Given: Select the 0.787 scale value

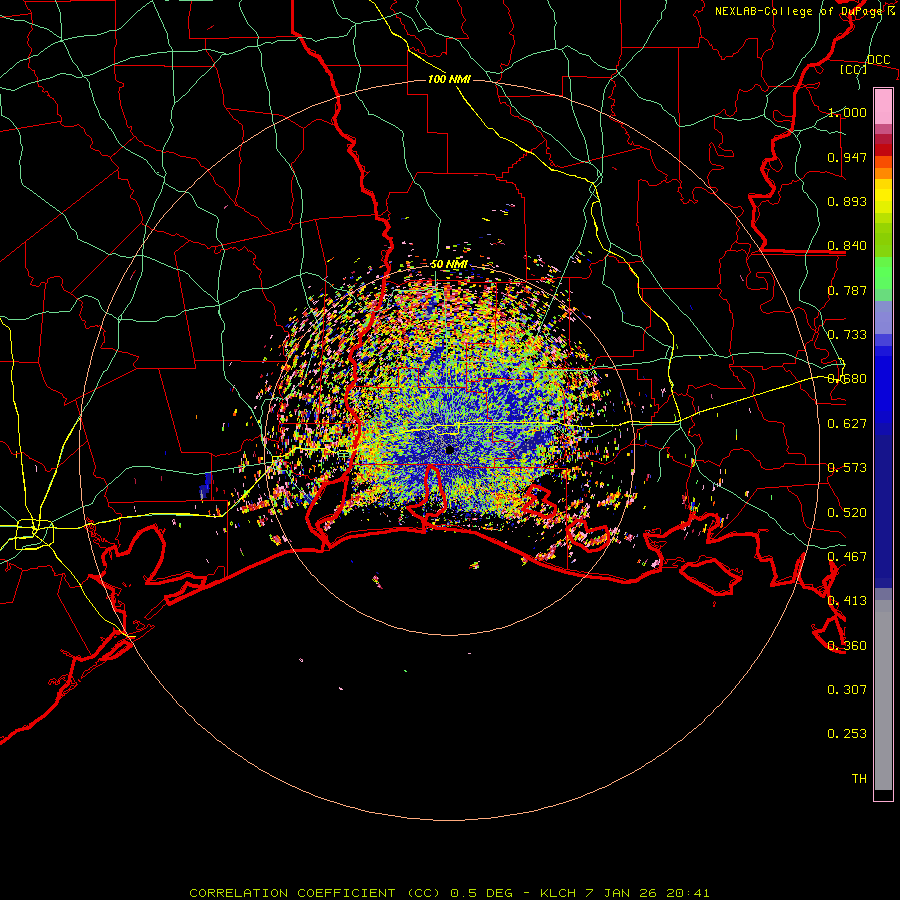Looking at the screenshot, I should (x=847, y=290).
